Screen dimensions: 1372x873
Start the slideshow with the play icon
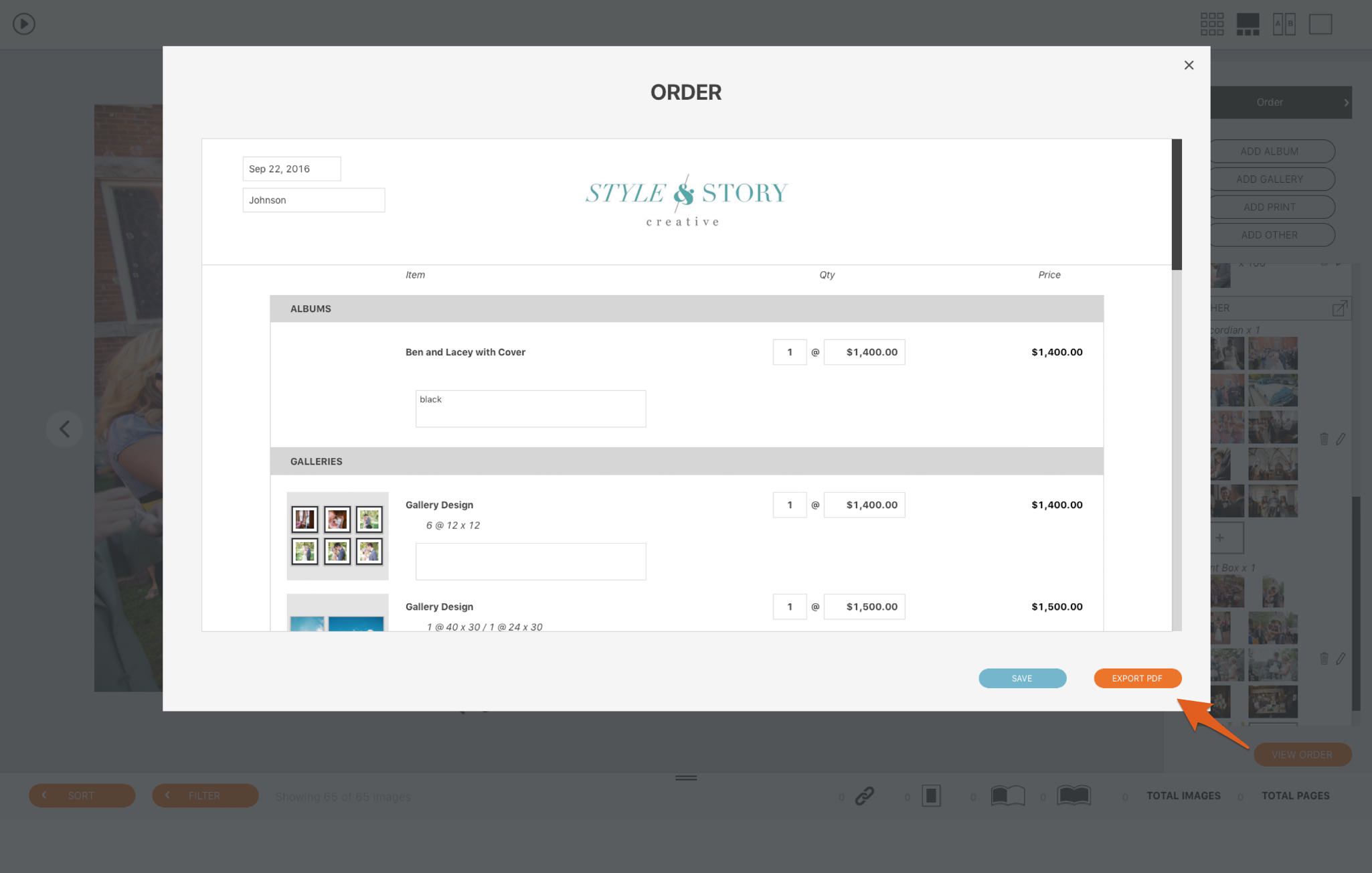tap(24, 24)
